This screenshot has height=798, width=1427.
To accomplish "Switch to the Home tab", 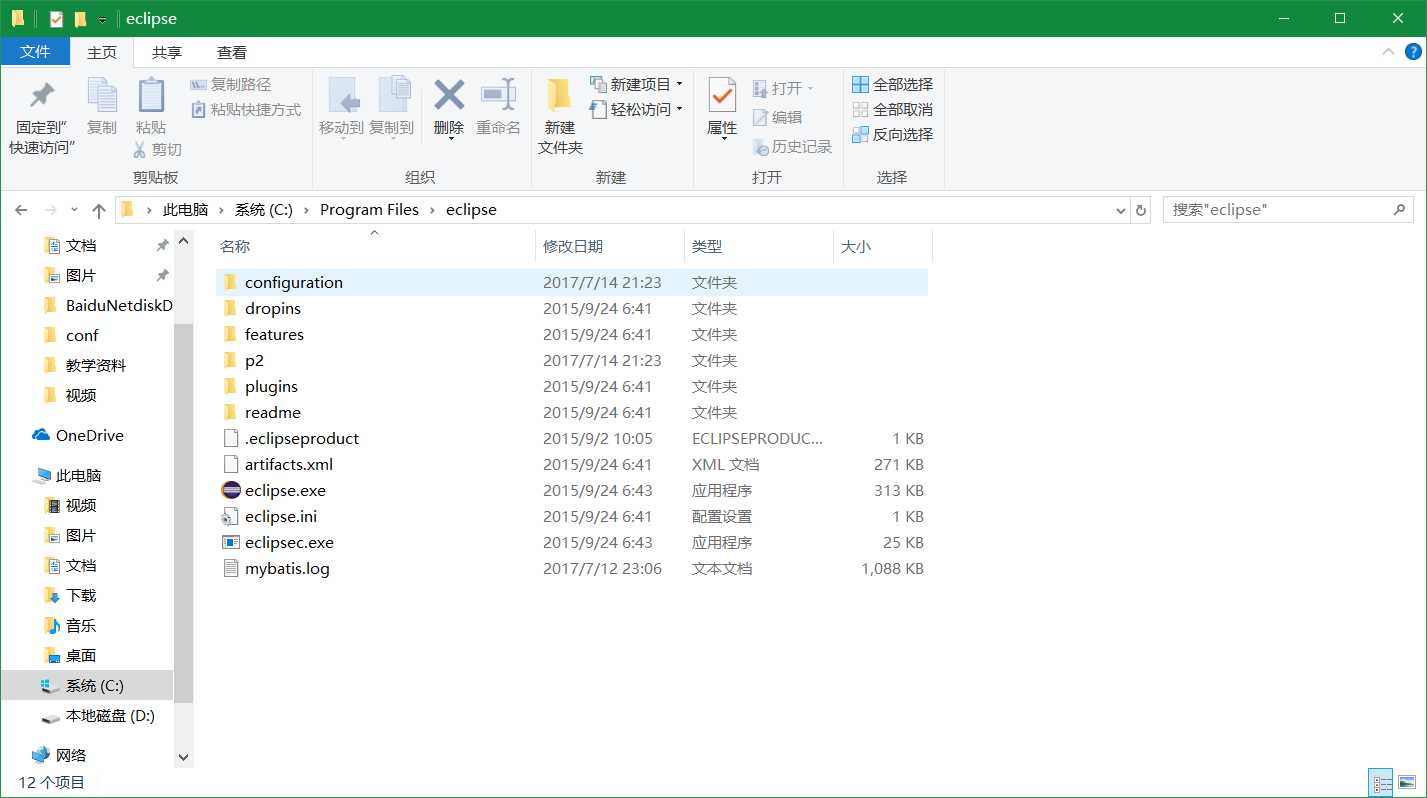I will pyautogui.click(x=102, y=53).
